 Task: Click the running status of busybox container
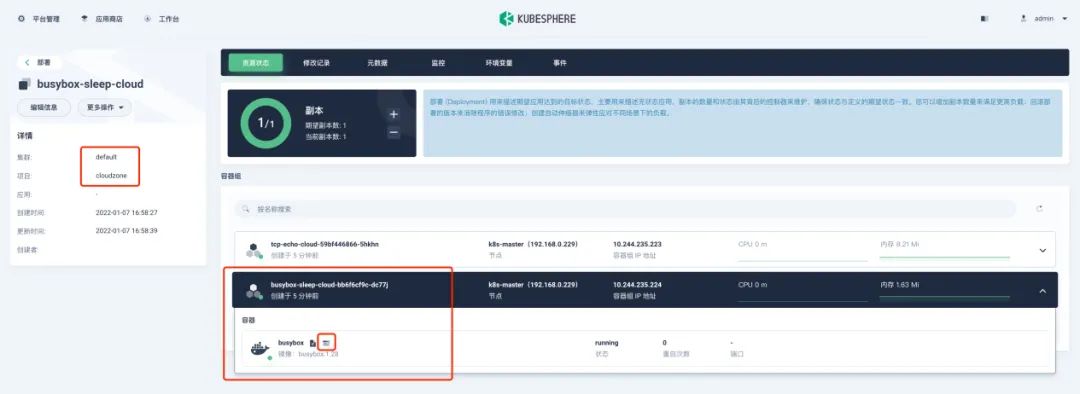click(606, 342)
